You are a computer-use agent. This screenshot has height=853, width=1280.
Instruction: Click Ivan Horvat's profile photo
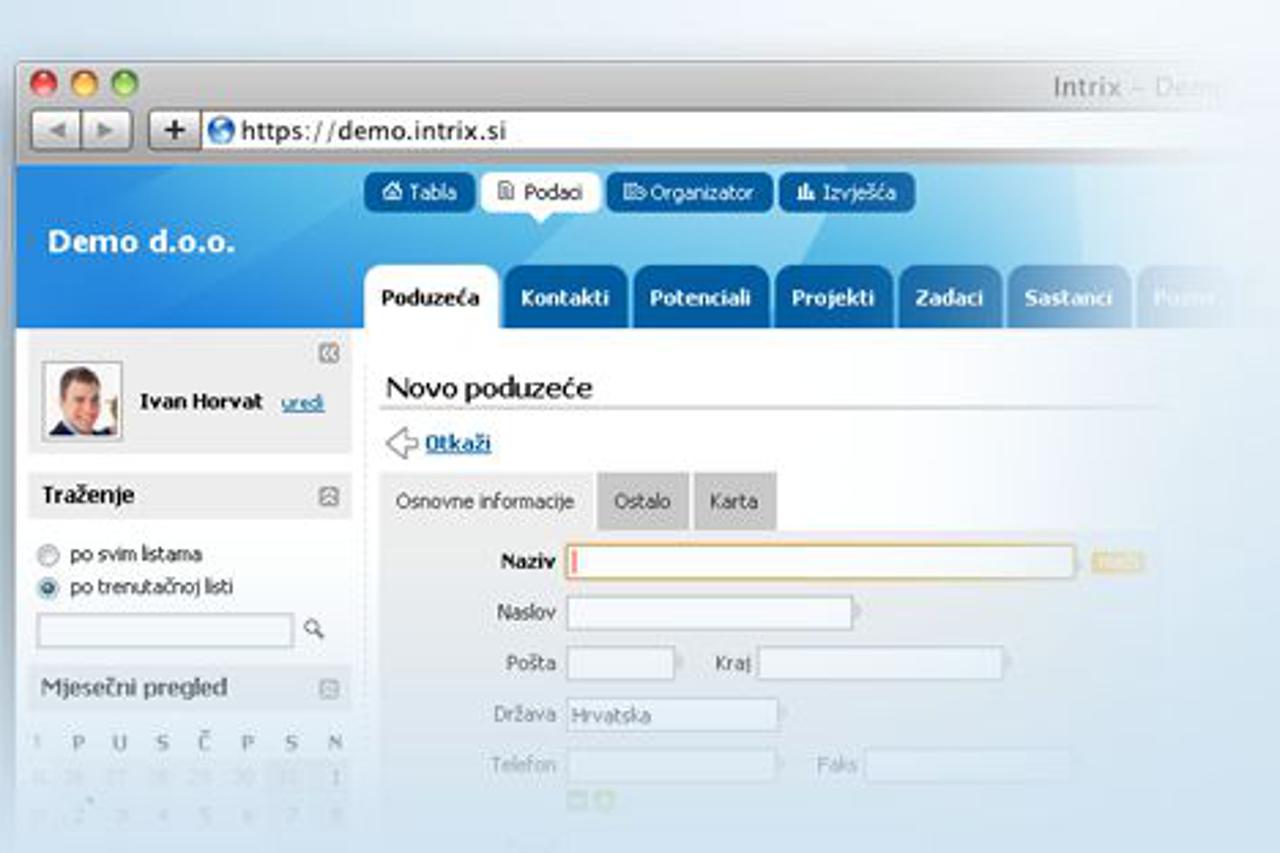[x=82, y=401]
